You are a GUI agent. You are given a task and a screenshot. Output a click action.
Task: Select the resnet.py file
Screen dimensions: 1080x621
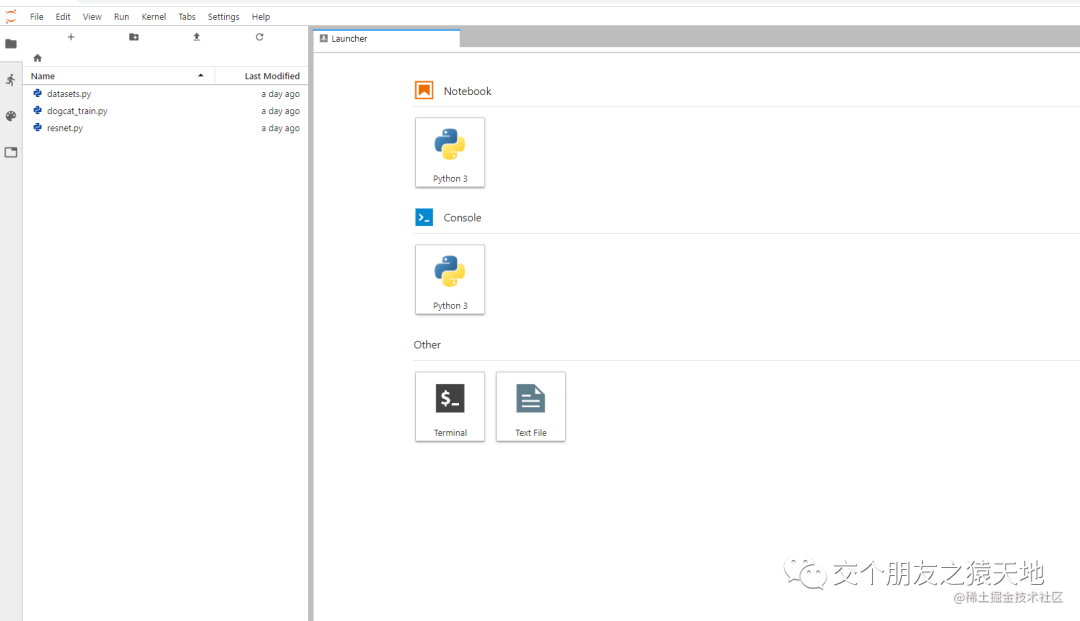point(165,128)
